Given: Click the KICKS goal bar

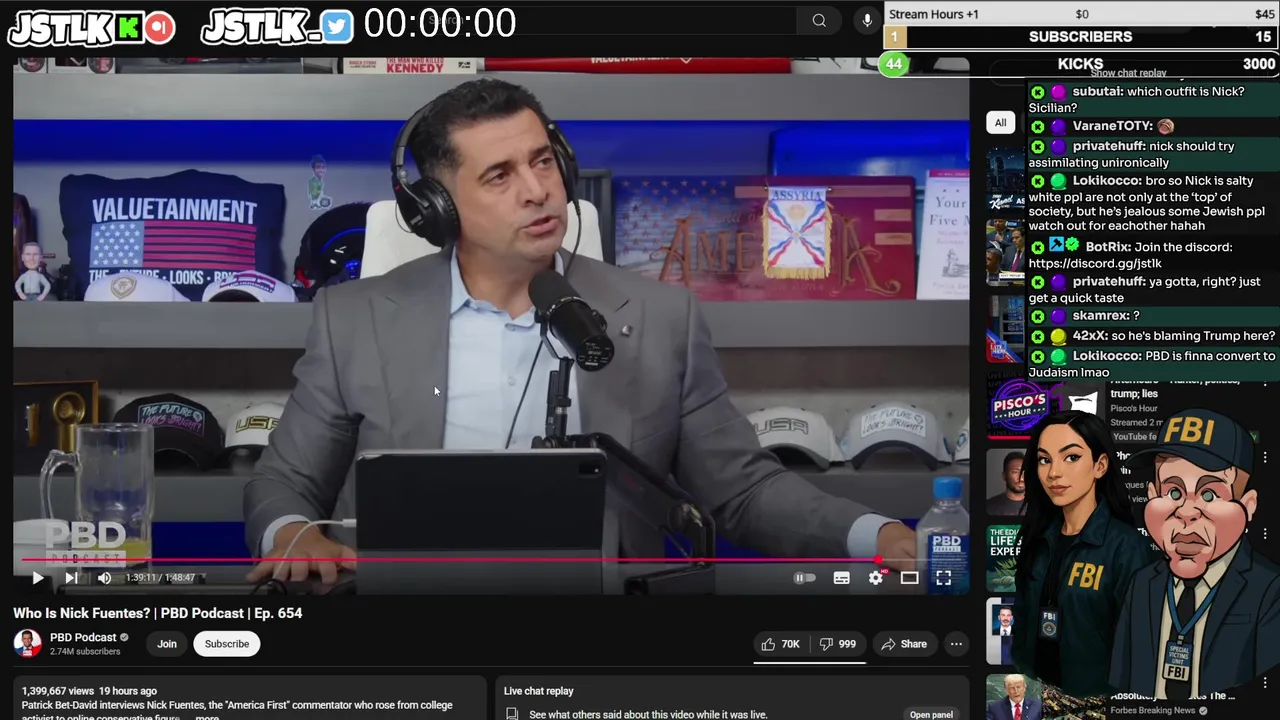Looking at the screenshot, I should 1081,64.
